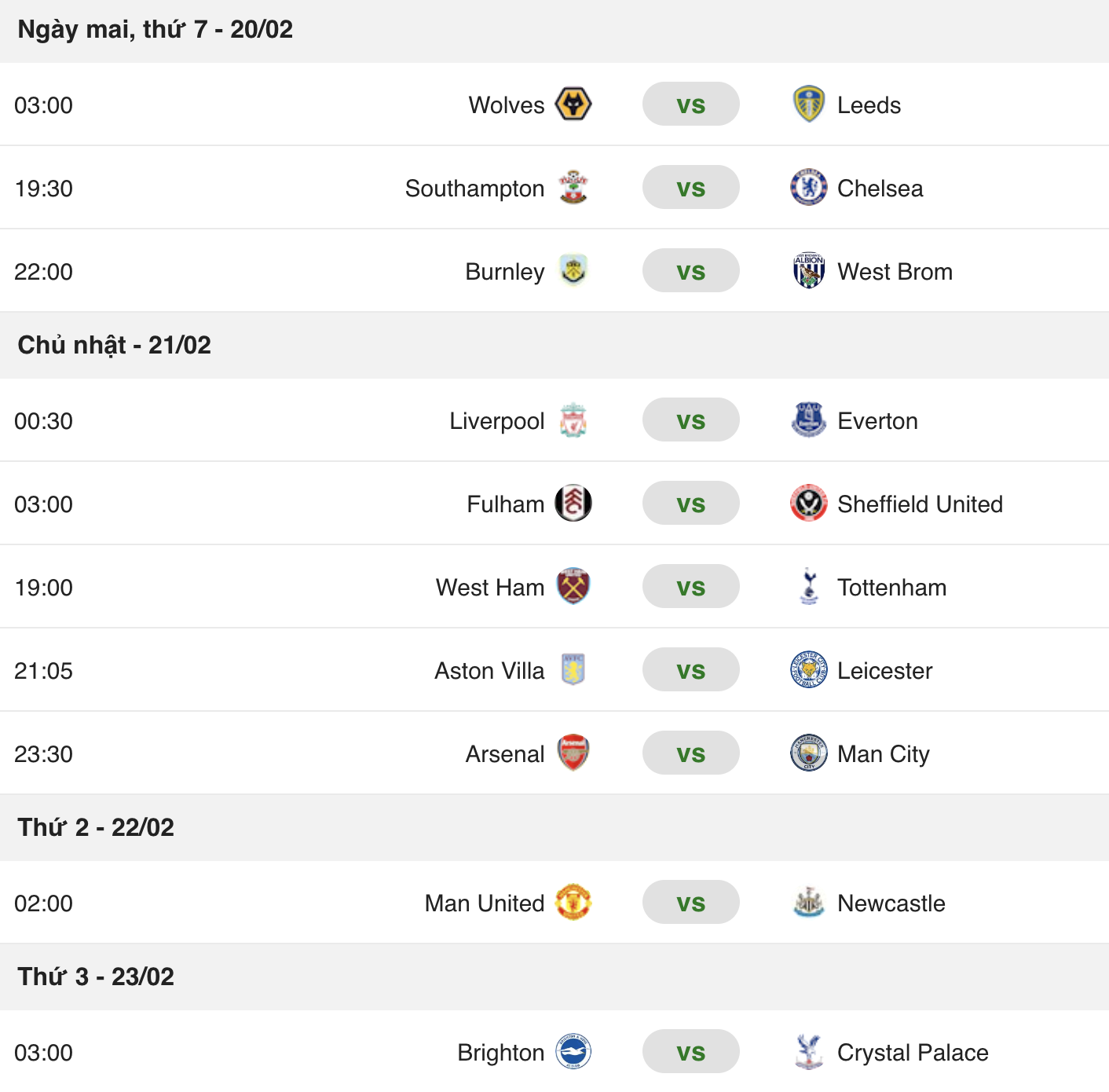Click the West Brom Albion badge
The height and width of the screenshot is (1092, 1109).
(809, 271)
